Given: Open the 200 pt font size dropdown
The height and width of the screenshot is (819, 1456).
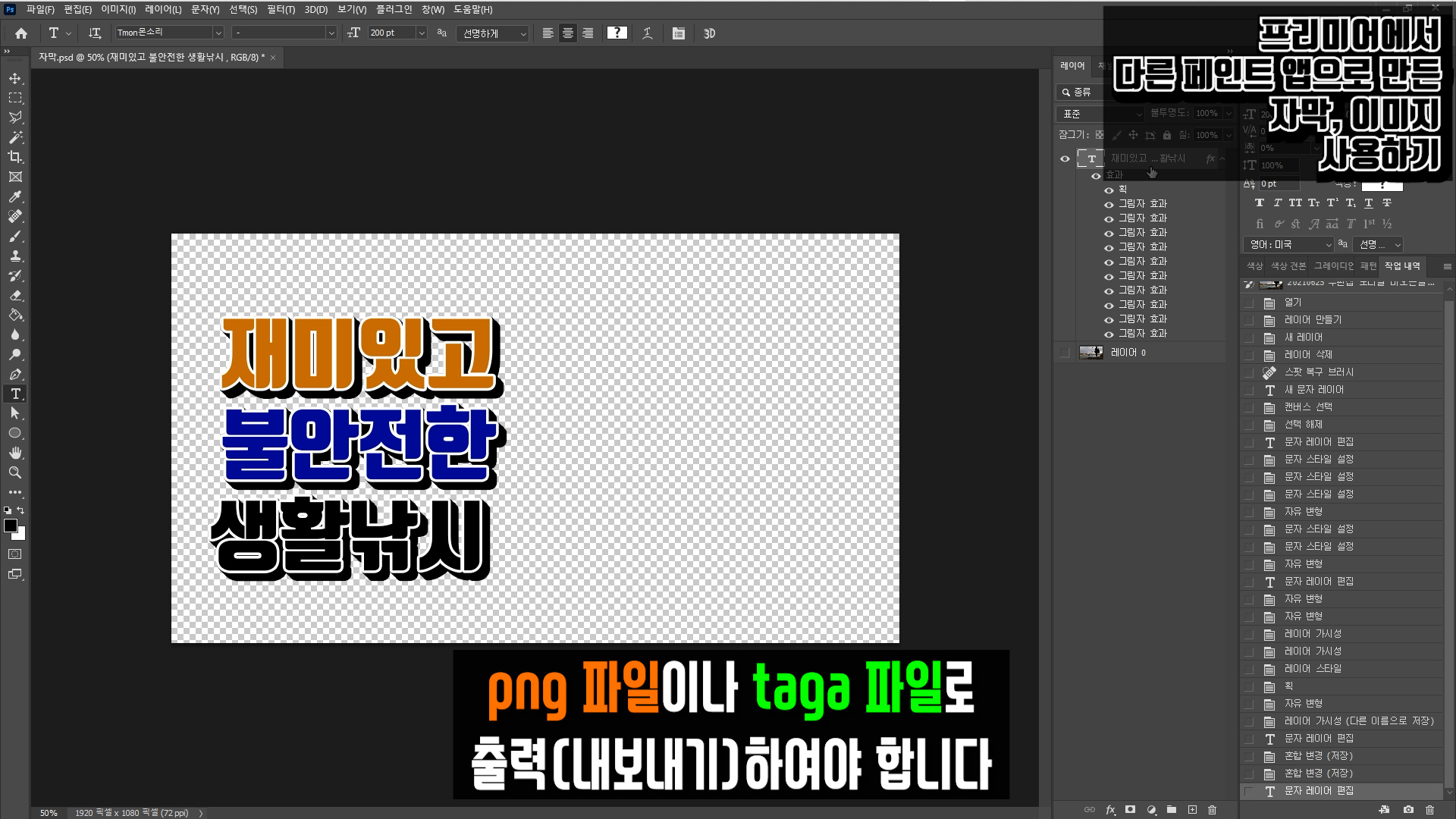Looking at the screenshot, I should (x=422, y=33).
